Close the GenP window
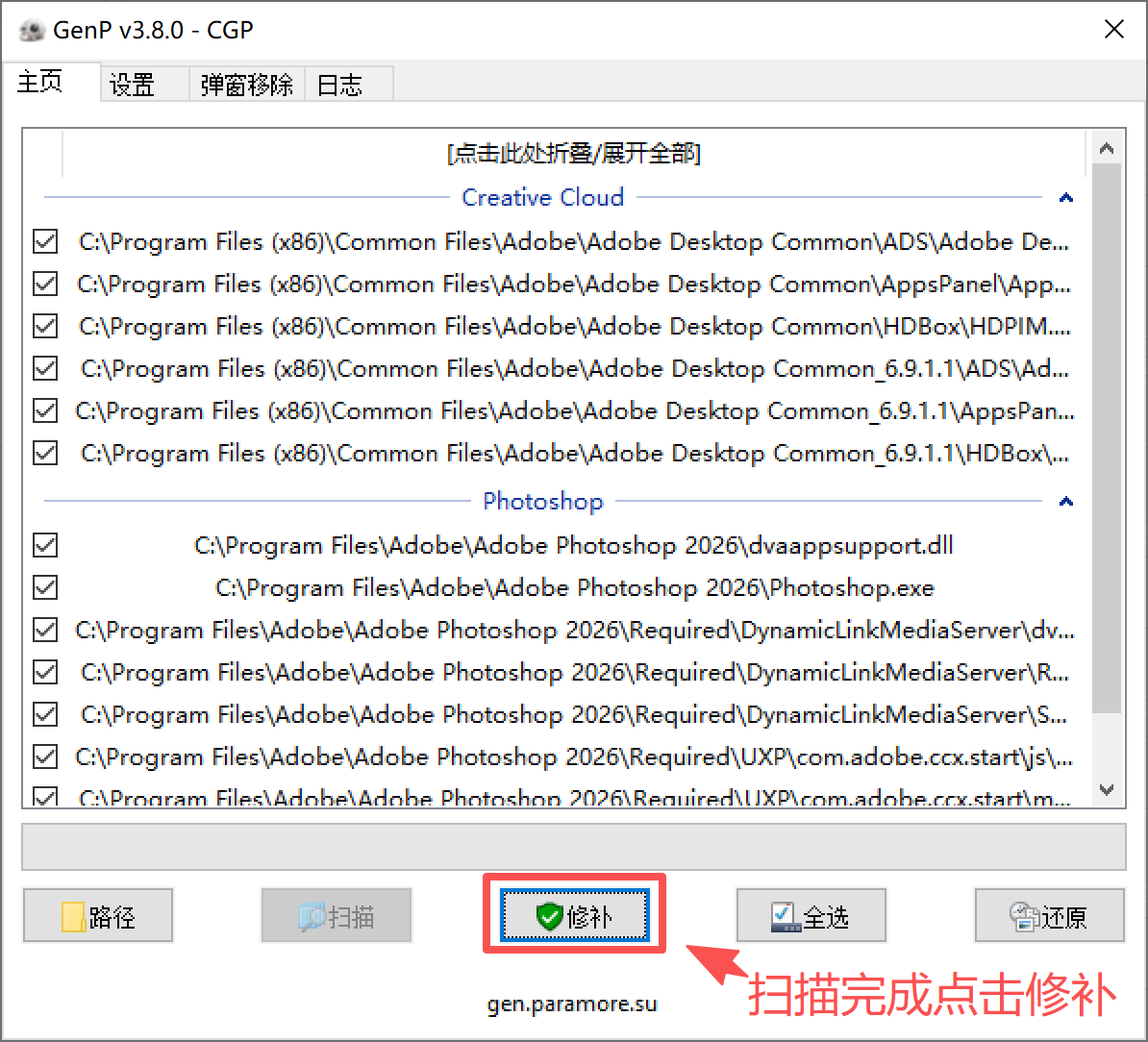This screenshot has width=1148, height=1042. tap(1113, 29)
